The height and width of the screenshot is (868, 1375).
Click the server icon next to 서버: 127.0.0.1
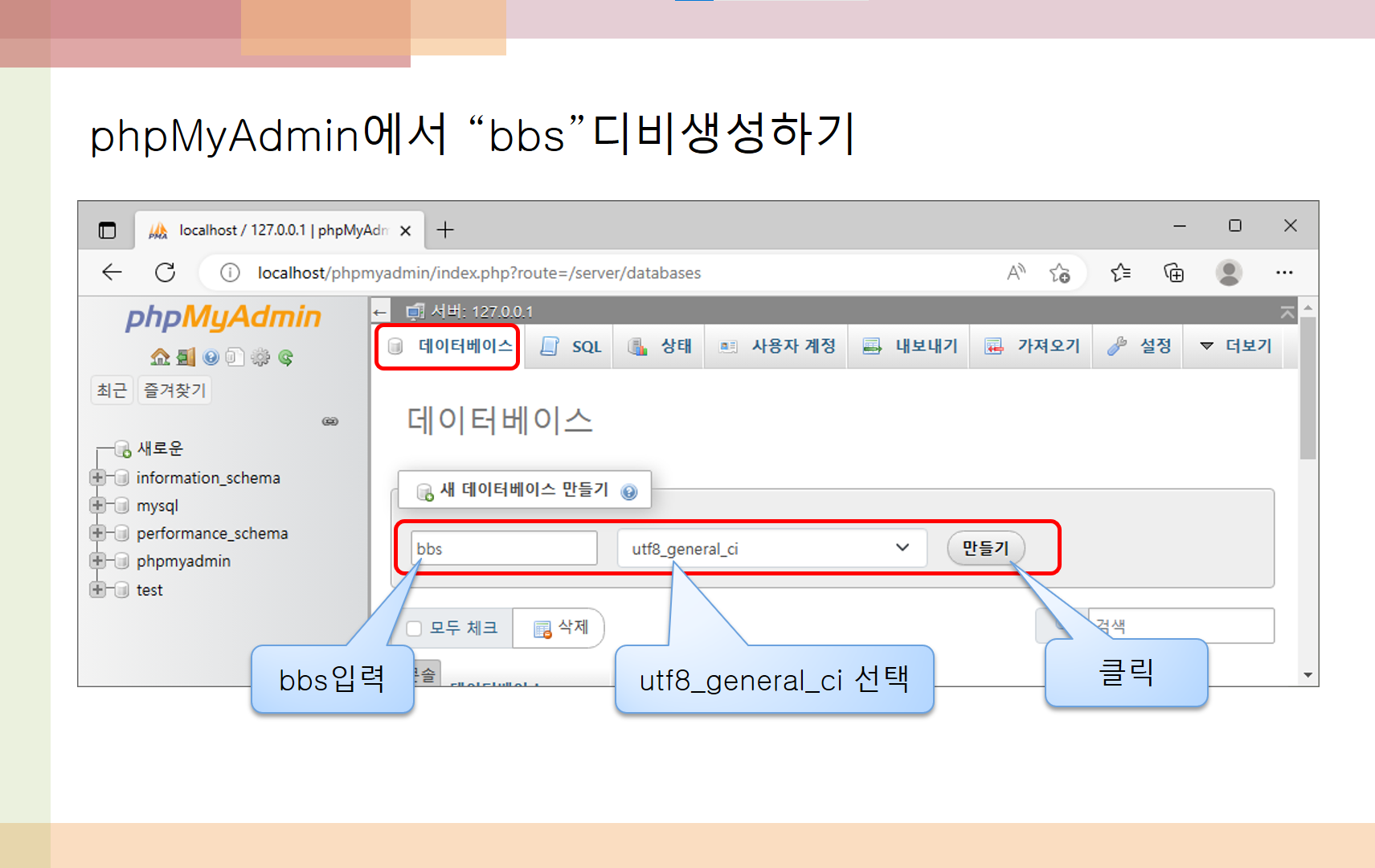coord(415,312)
